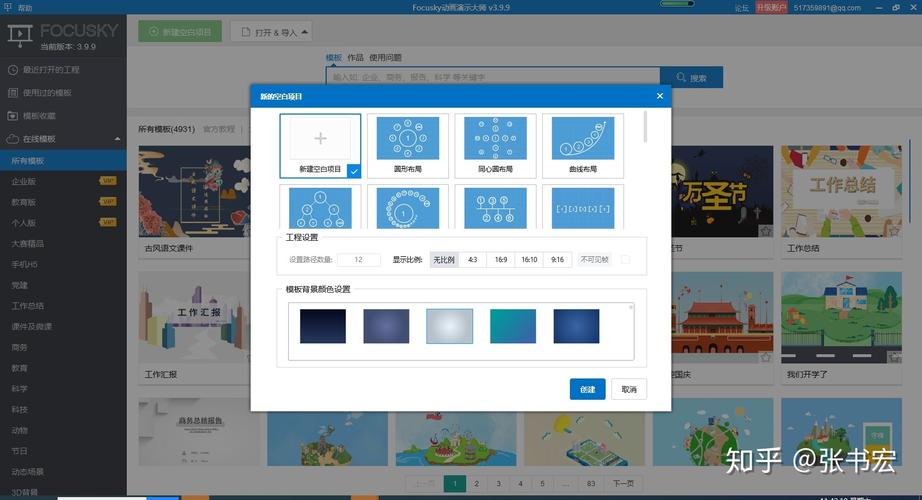
Task: Open 所有模板 category in sidebar
Action: (x=63, y=161)
